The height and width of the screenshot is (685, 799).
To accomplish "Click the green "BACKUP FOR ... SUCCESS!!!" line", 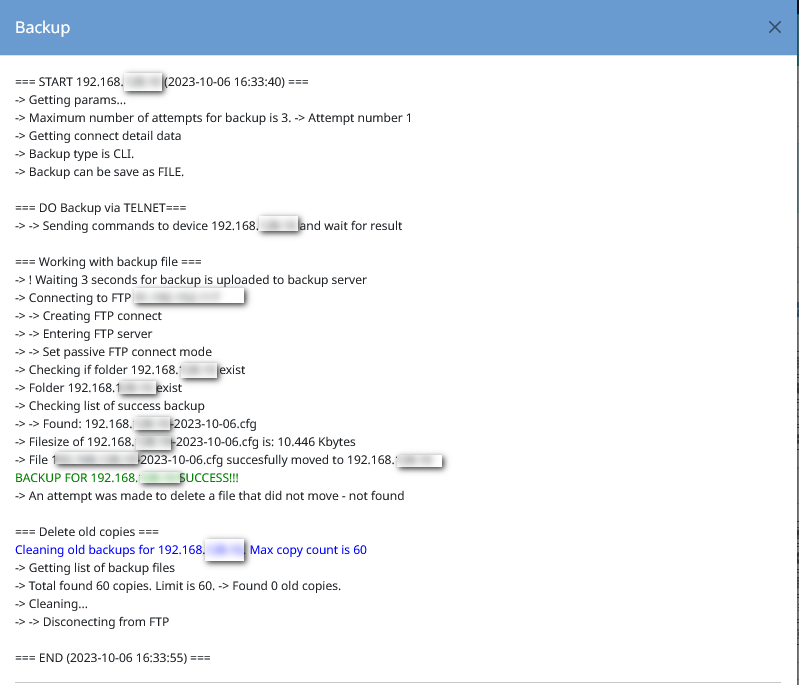I will (127, 478).
